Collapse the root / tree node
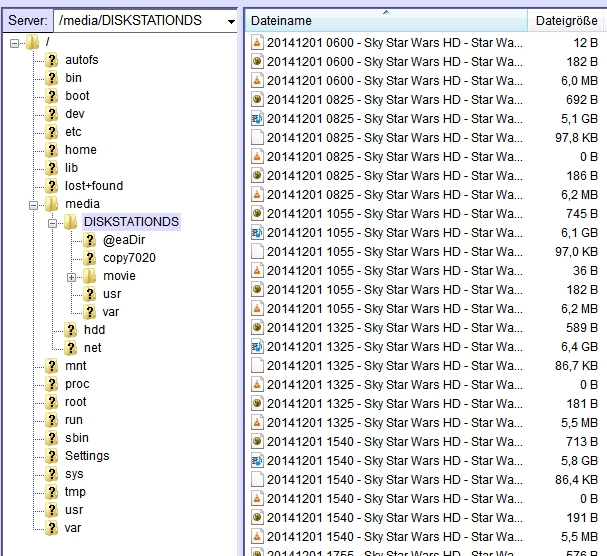 pyautogui.click(x=14, y=43)
